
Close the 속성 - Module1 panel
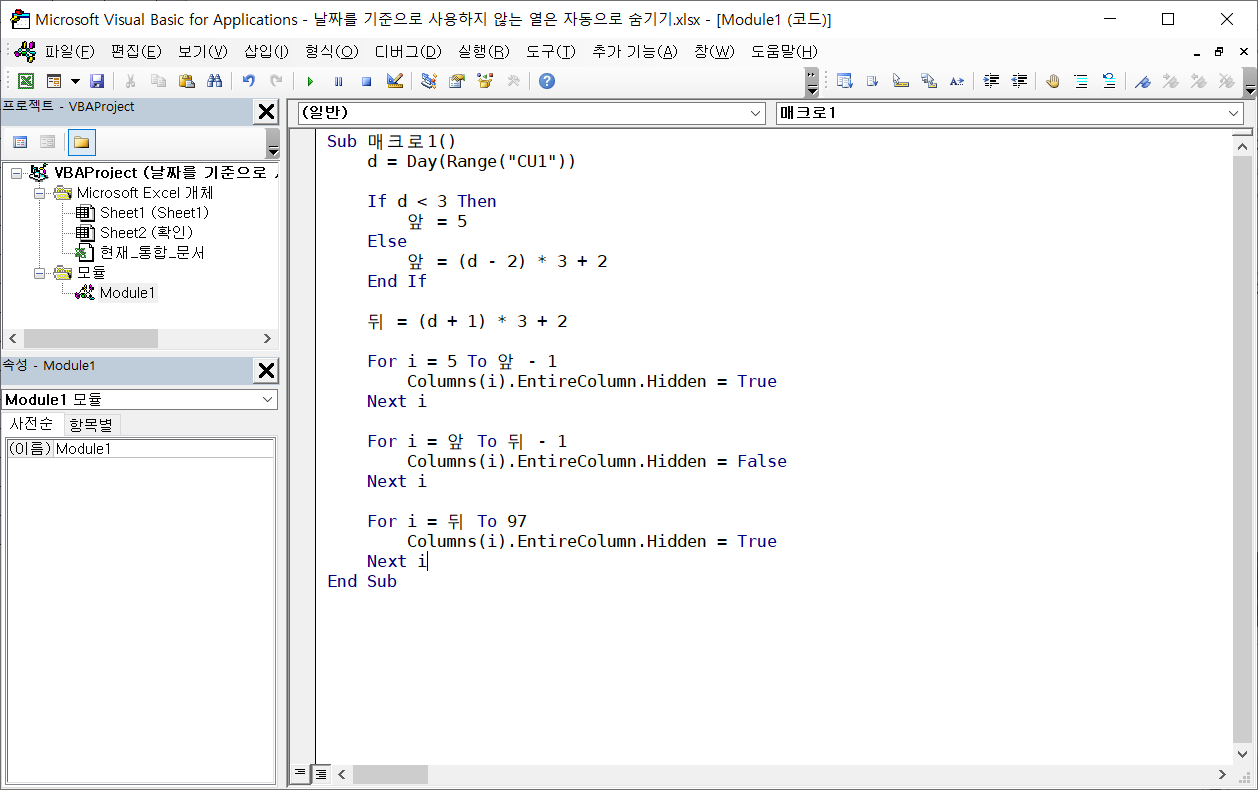tap(267, 371)
